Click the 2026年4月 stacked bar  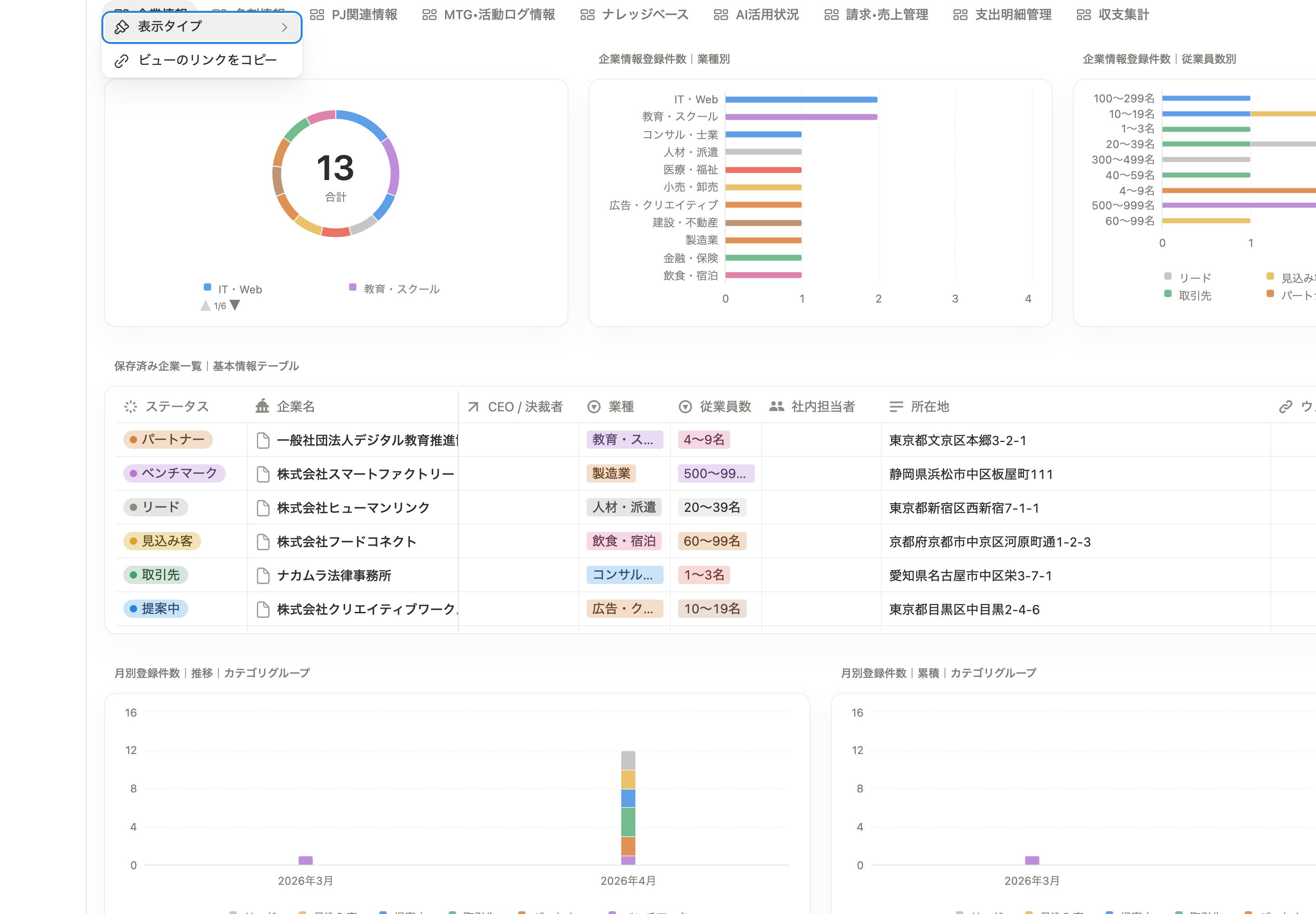pos(628,808)
